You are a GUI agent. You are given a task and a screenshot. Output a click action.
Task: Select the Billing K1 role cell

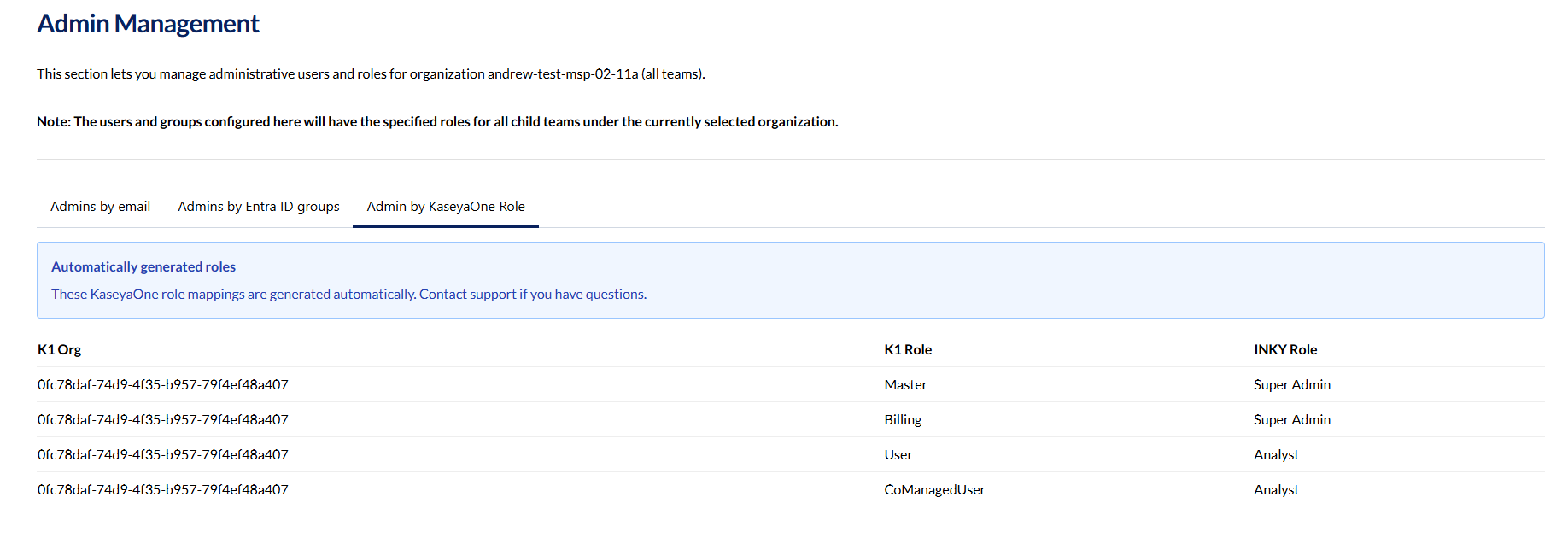(903, 420)
